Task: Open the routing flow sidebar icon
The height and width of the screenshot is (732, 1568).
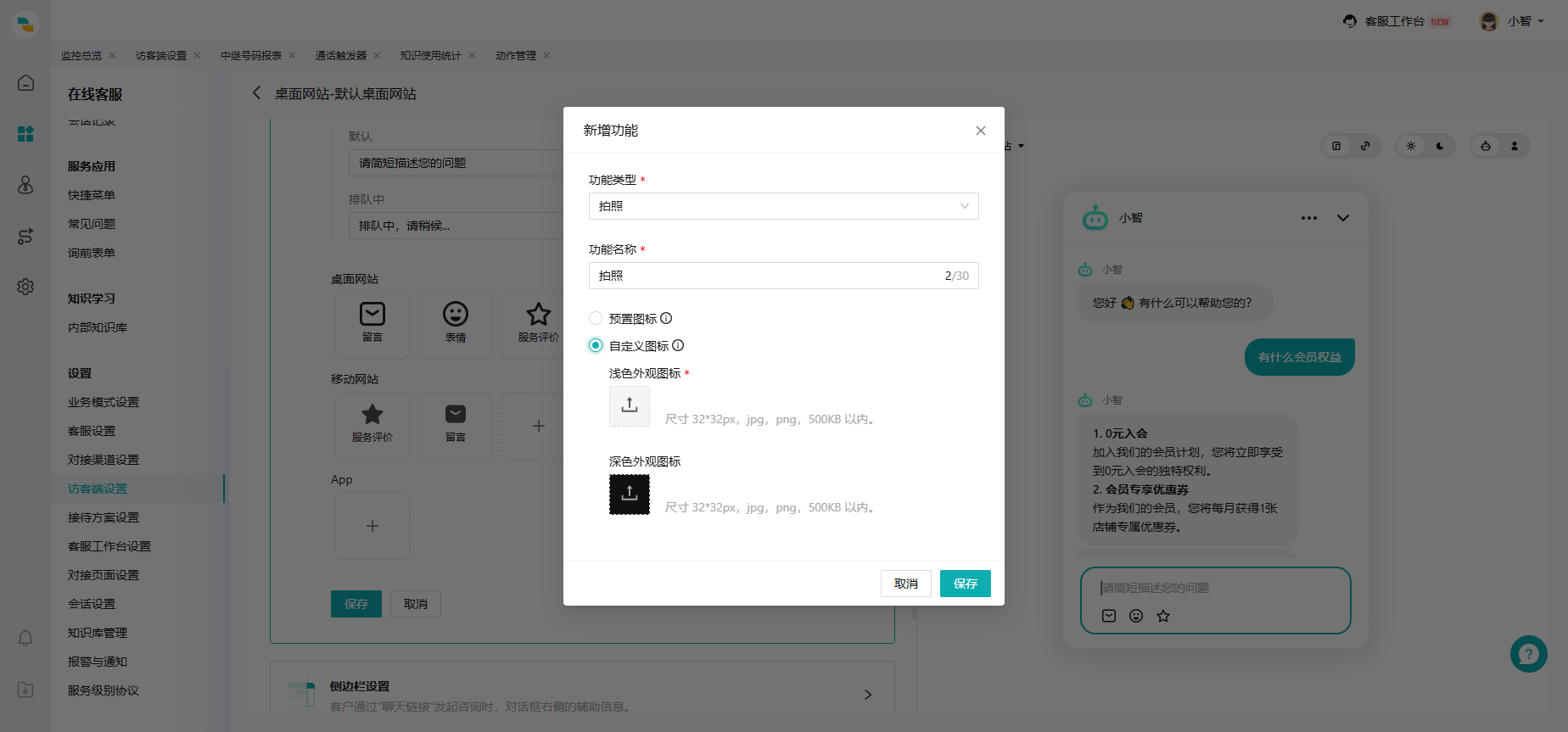Action: [25, 236]
